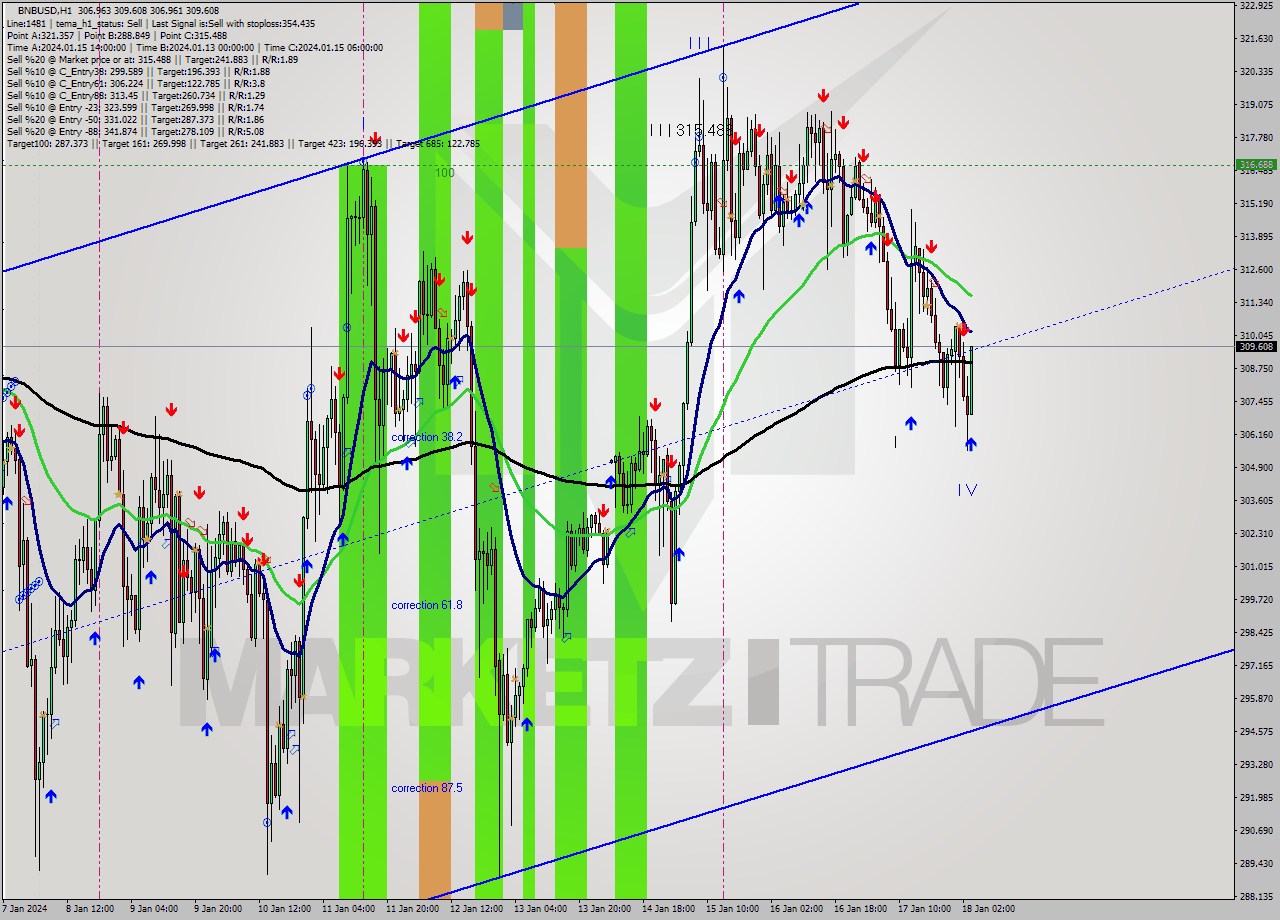Screen dimensions: 1280x920
Task: Click the 'Sell %10 @ C_Entry61: 306.224' line
Action: coord(135,83)
